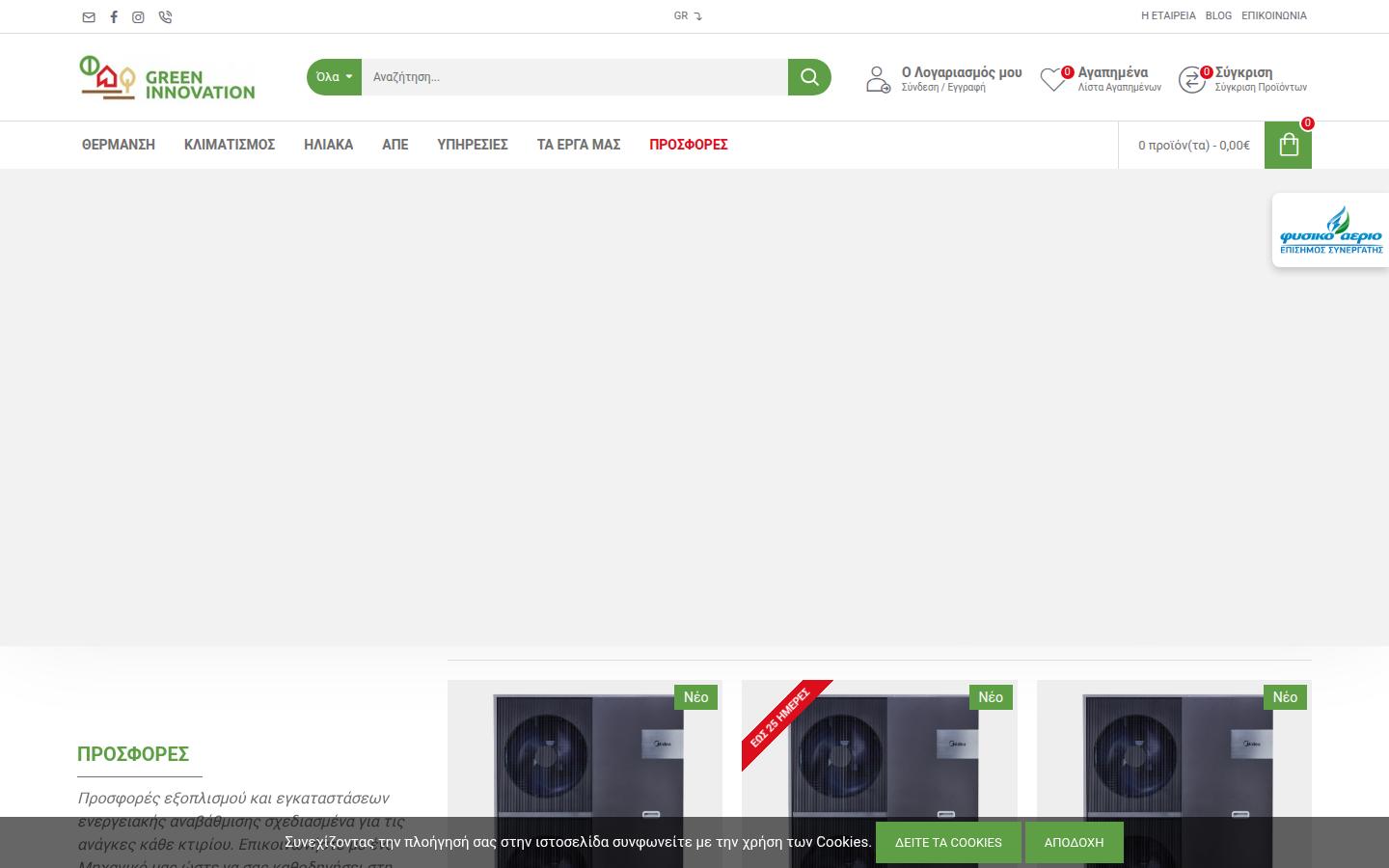Open the first heat pump product image
1389x868 pixels.
coord(585,773)
